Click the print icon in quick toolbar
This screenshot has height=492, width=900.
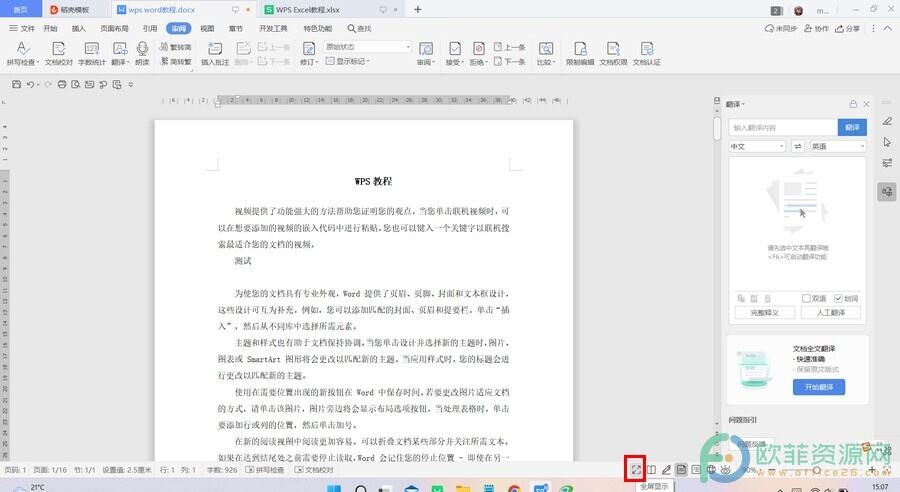(62, 84)
